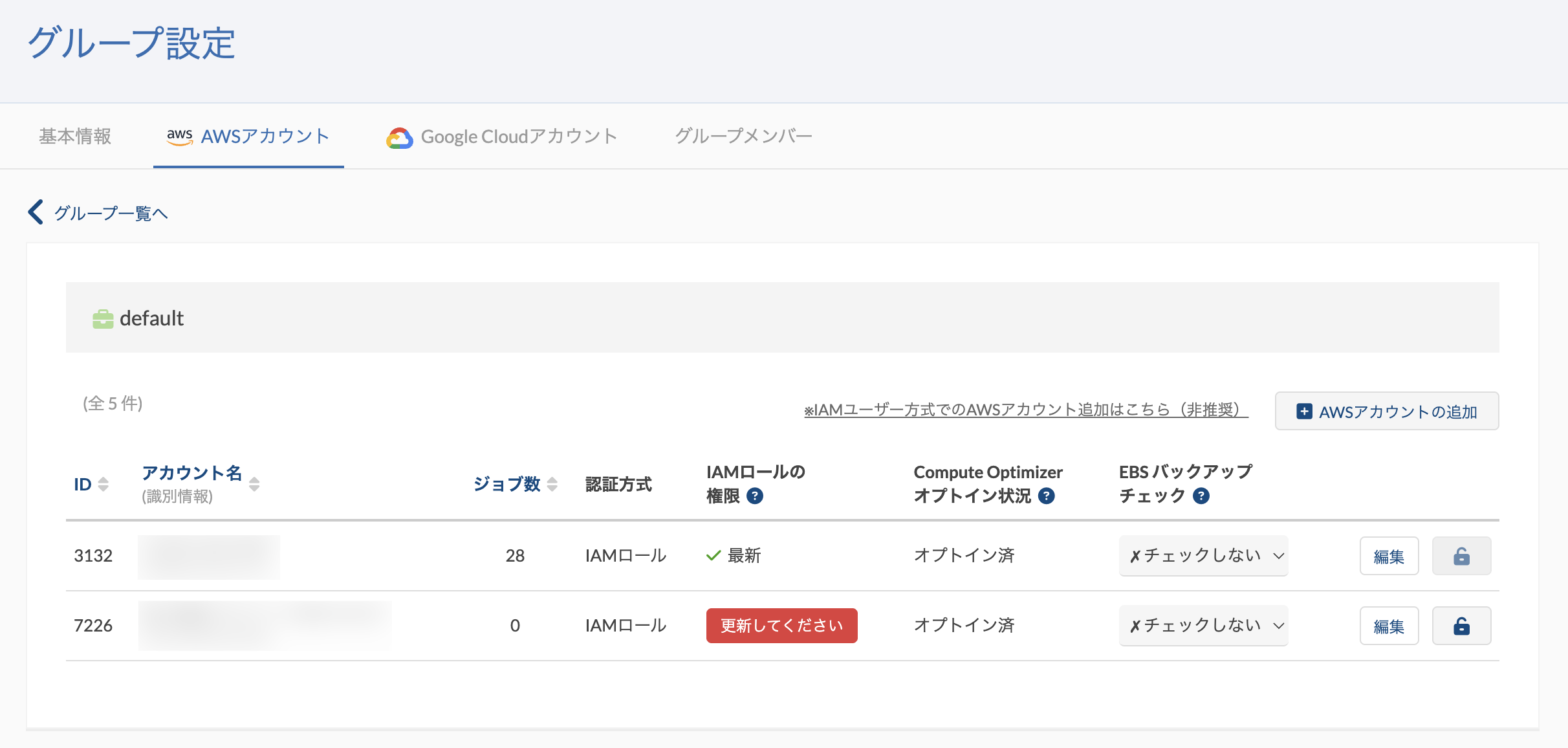
Task: Click 編集 button for account 3132
Action: 1389,556
